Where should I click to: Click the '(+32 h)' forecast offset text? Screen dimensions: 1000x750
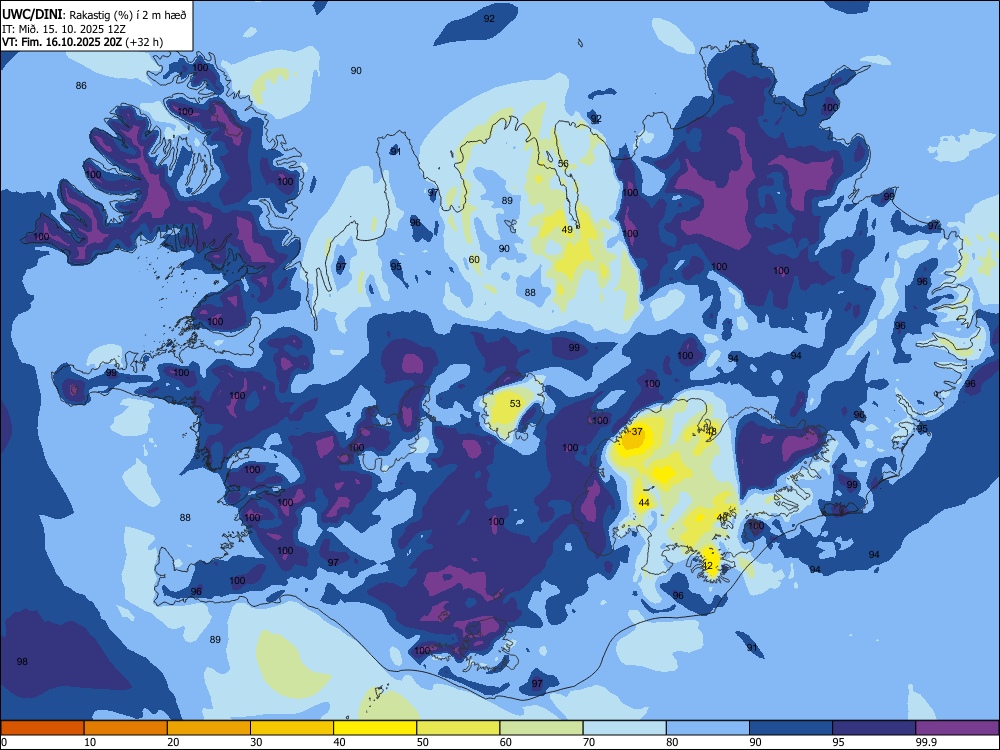point(144,42)
